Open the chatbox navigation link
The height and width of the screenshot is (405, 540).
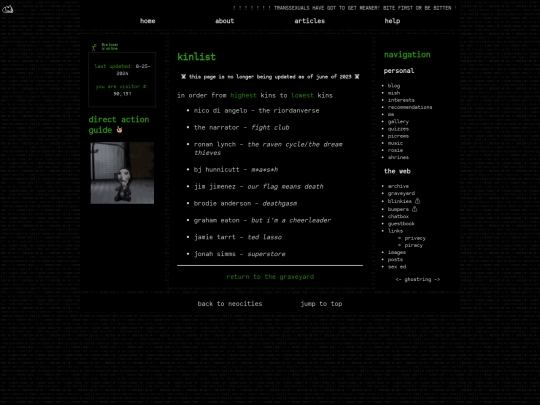(398, 216)
